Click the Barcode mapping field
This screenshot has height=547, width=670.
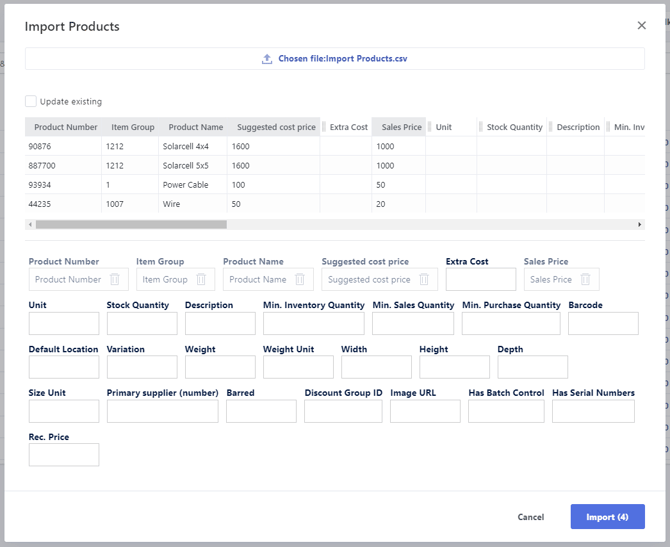[x=603, y=323]
